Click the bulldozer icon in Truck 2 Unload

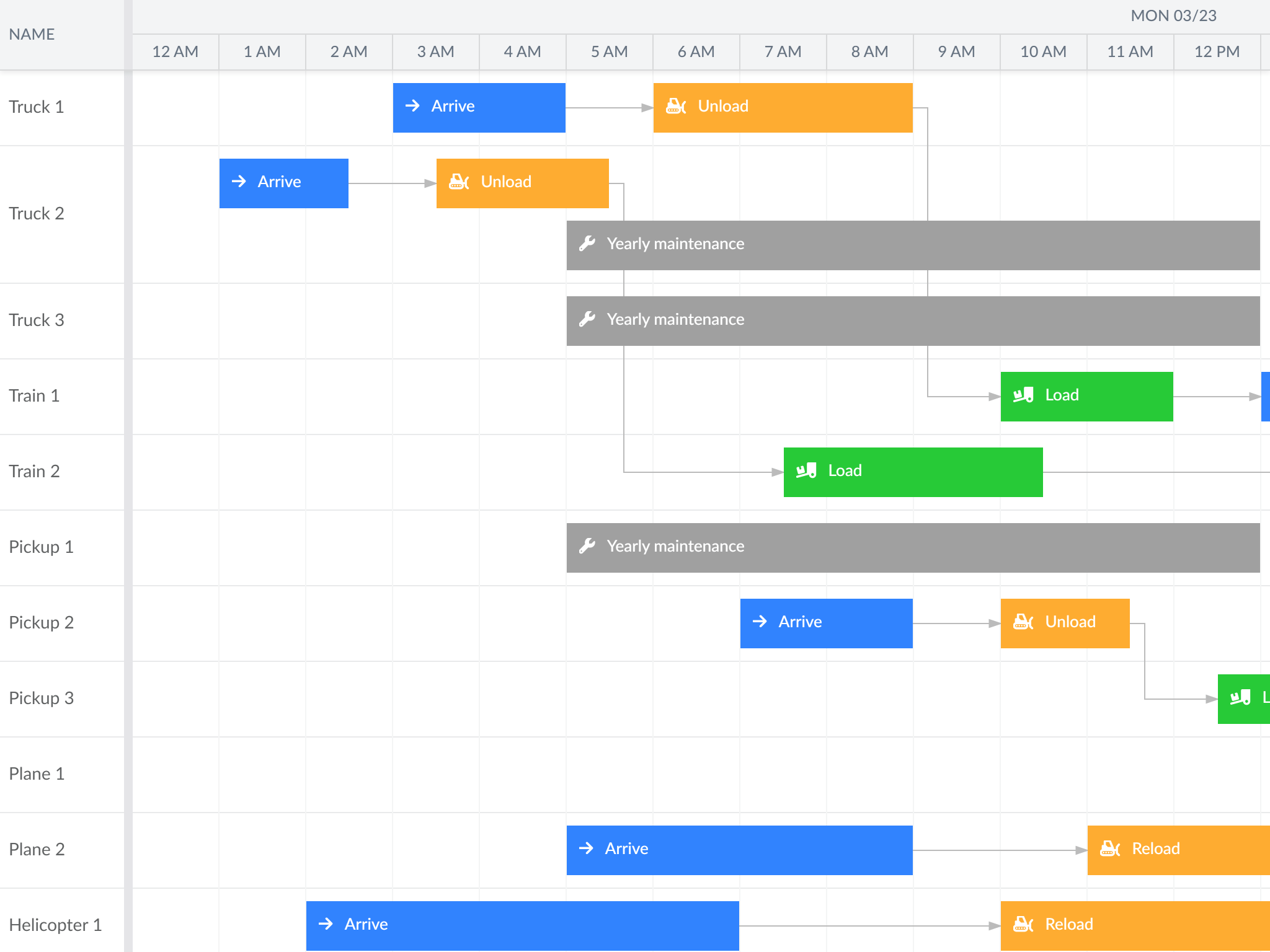(x=458, y=182)
